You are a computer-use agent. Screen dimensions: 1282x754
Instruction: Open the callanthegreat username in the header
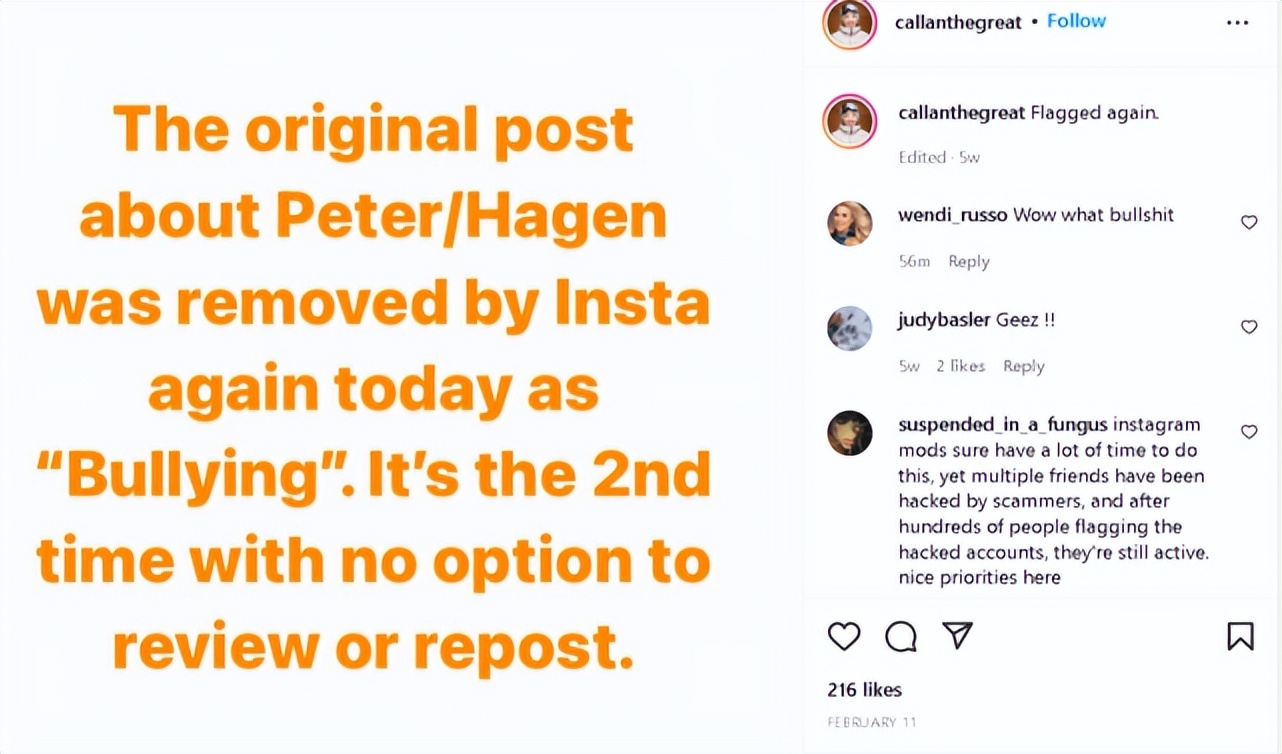[958, 22]
